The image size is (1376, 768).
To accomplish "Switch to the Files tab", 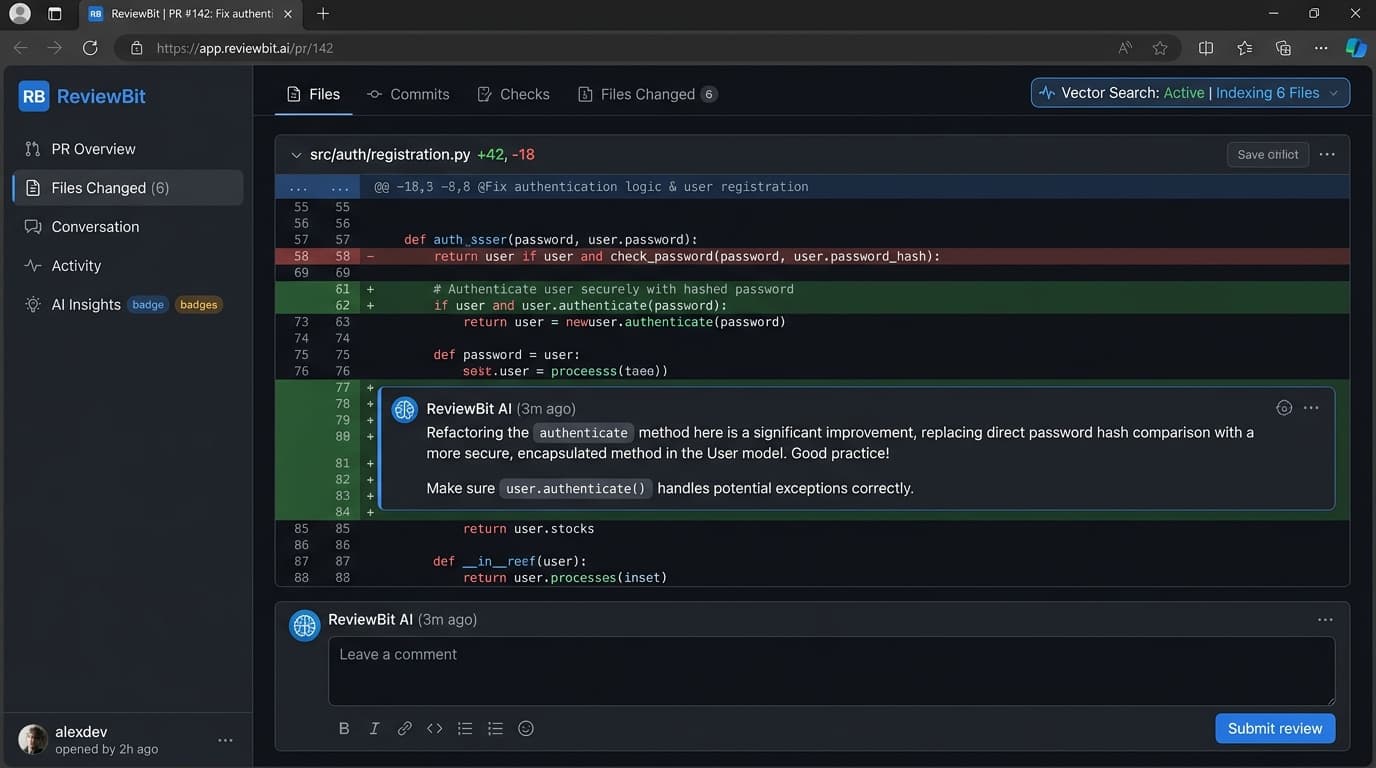I will tap(313, 94).
